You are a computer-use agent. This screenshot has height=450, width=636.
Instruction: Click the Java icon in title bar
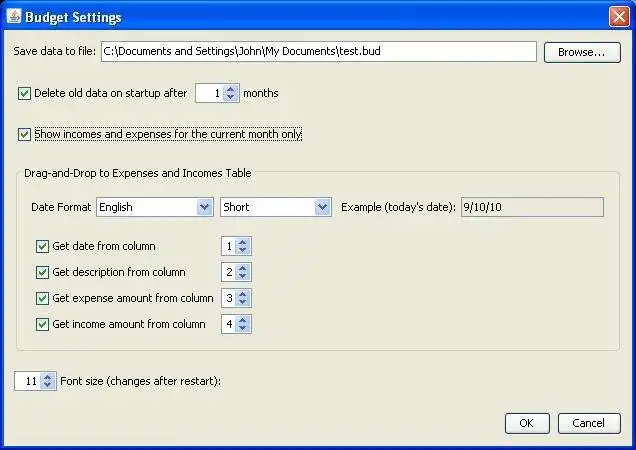point(13,17)
